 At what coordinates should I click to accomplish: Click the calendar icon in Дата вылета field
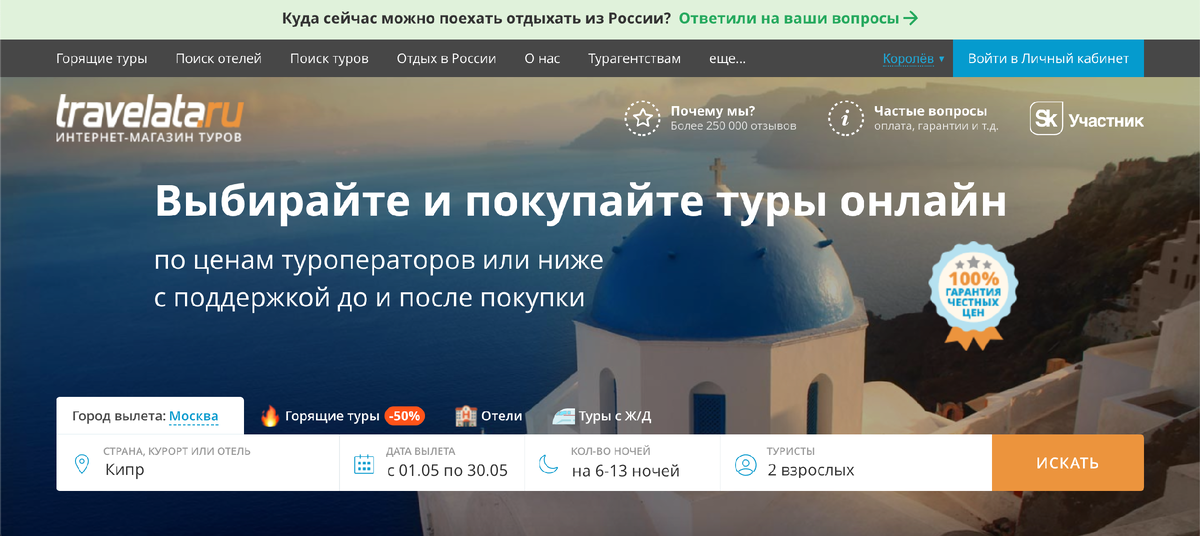(364, 464)
